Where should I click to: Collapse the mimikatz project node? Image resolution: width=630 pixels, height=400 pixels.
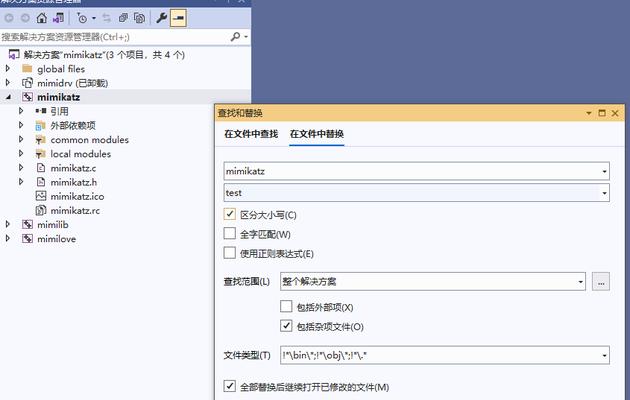pyautogui.click(x=8, y=97)
